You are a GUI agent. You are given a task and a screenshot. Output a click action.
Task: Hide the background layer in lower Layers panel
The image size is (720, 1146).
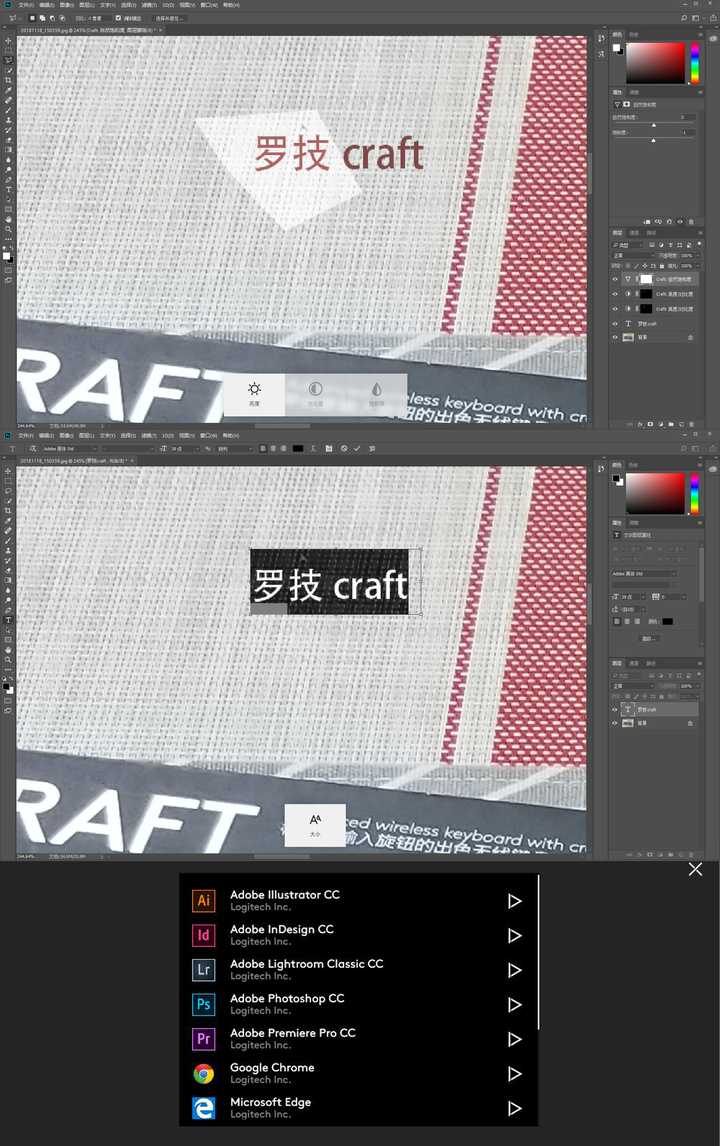tap(615, 724)
